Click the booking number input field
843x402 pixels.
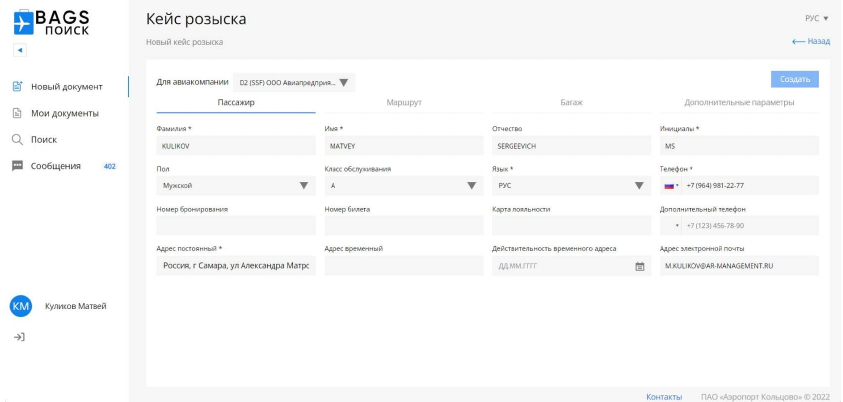coord(236,225)
